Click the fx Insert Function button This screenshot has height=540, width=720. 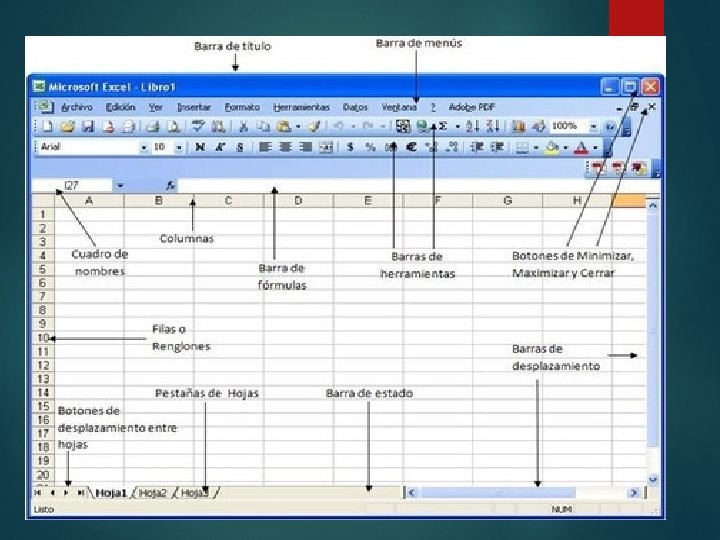tap(170, 186)
